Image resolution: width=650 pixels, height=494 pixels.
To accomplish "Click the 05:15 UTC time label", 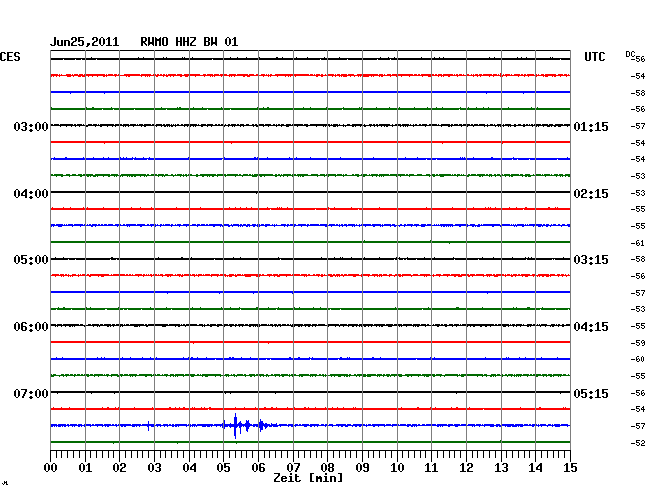I will coord(591,393).
